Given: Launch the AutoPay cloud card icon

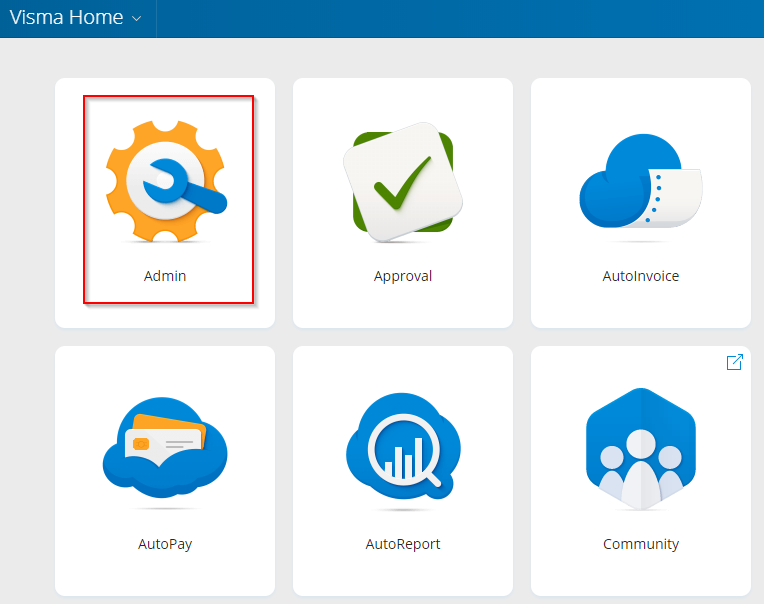Looking at the screenshot, I should 165,449.
